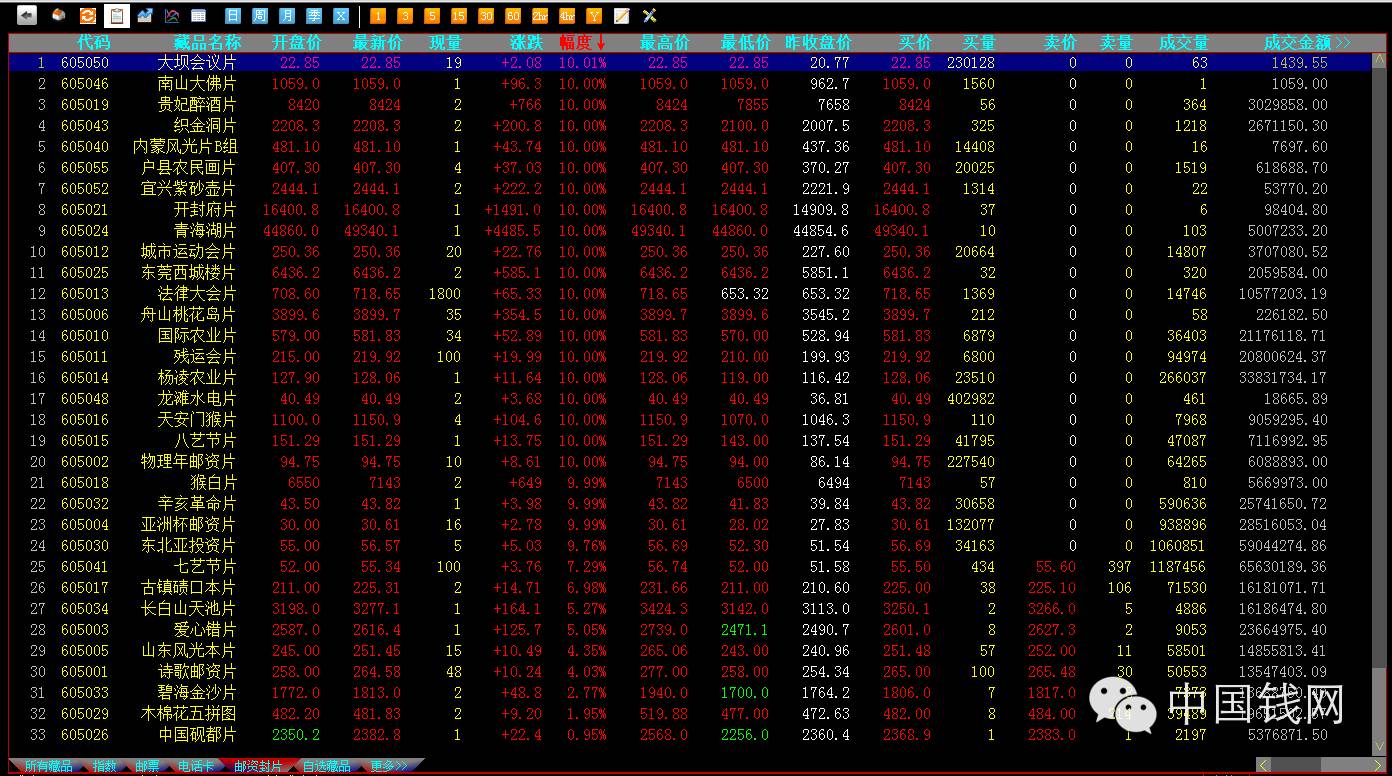Image resolution: width=1392 pixels, height=776 pixels.
Task: Switch to the 电话卡 tab
Action: (x=196, y=766)
